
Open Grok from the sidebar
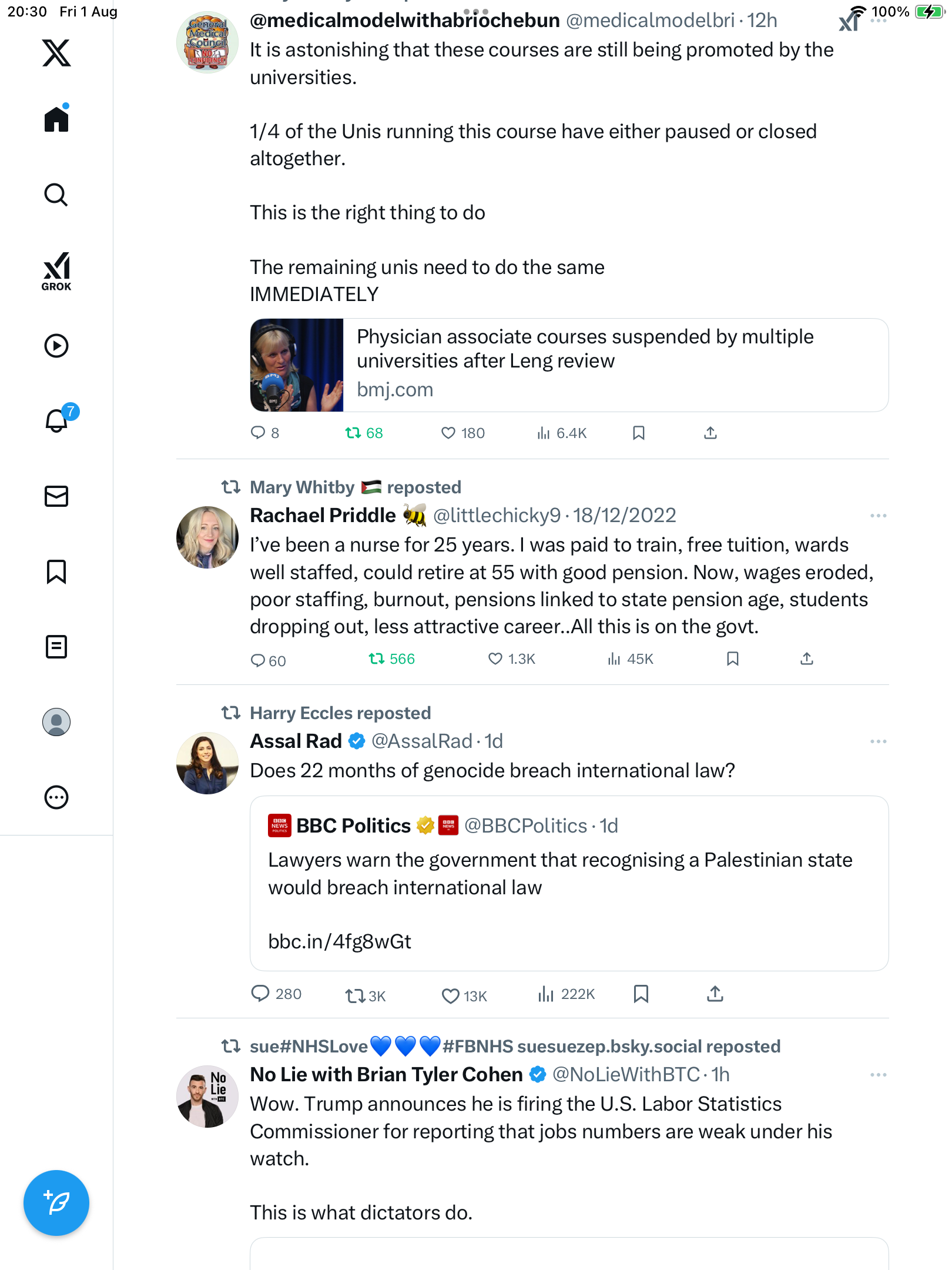pos(56,271)
